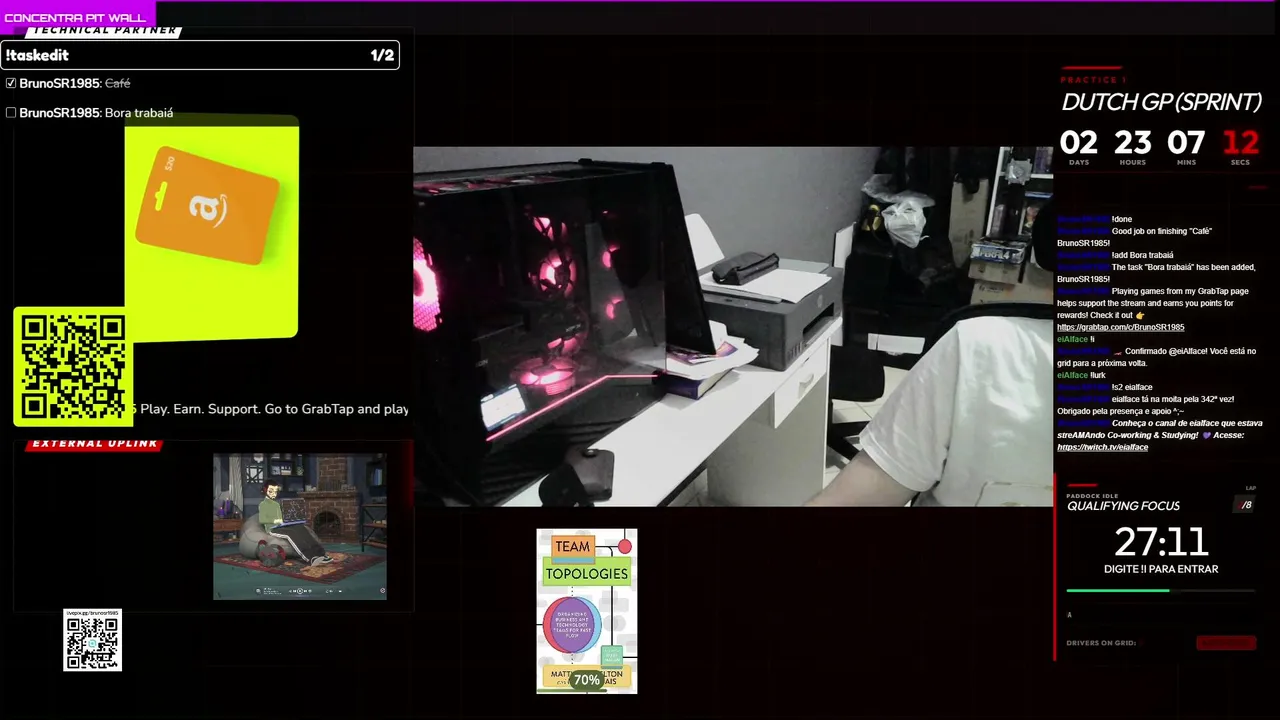Click the struck-through 'Café' task text
This screenshot has width=1280, height=720.
click(x=117, y=83)
